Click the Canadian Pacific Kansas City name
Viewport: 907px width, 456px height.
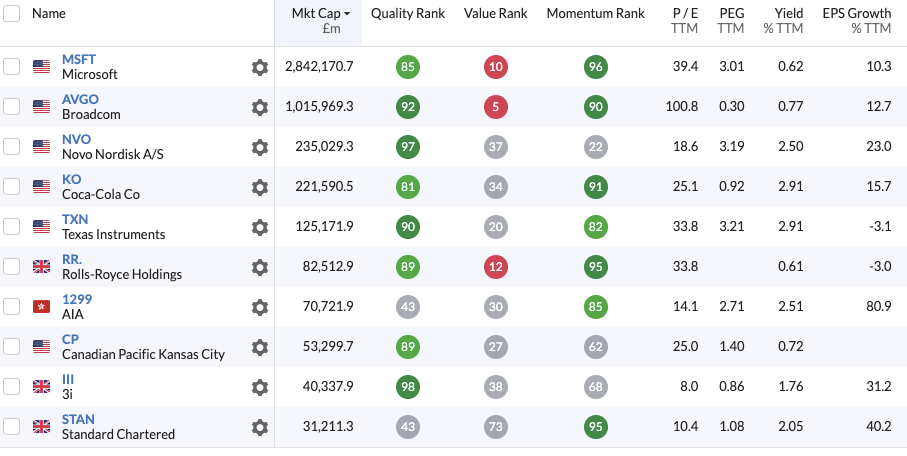pyautogui.click(x=143, y=354)
